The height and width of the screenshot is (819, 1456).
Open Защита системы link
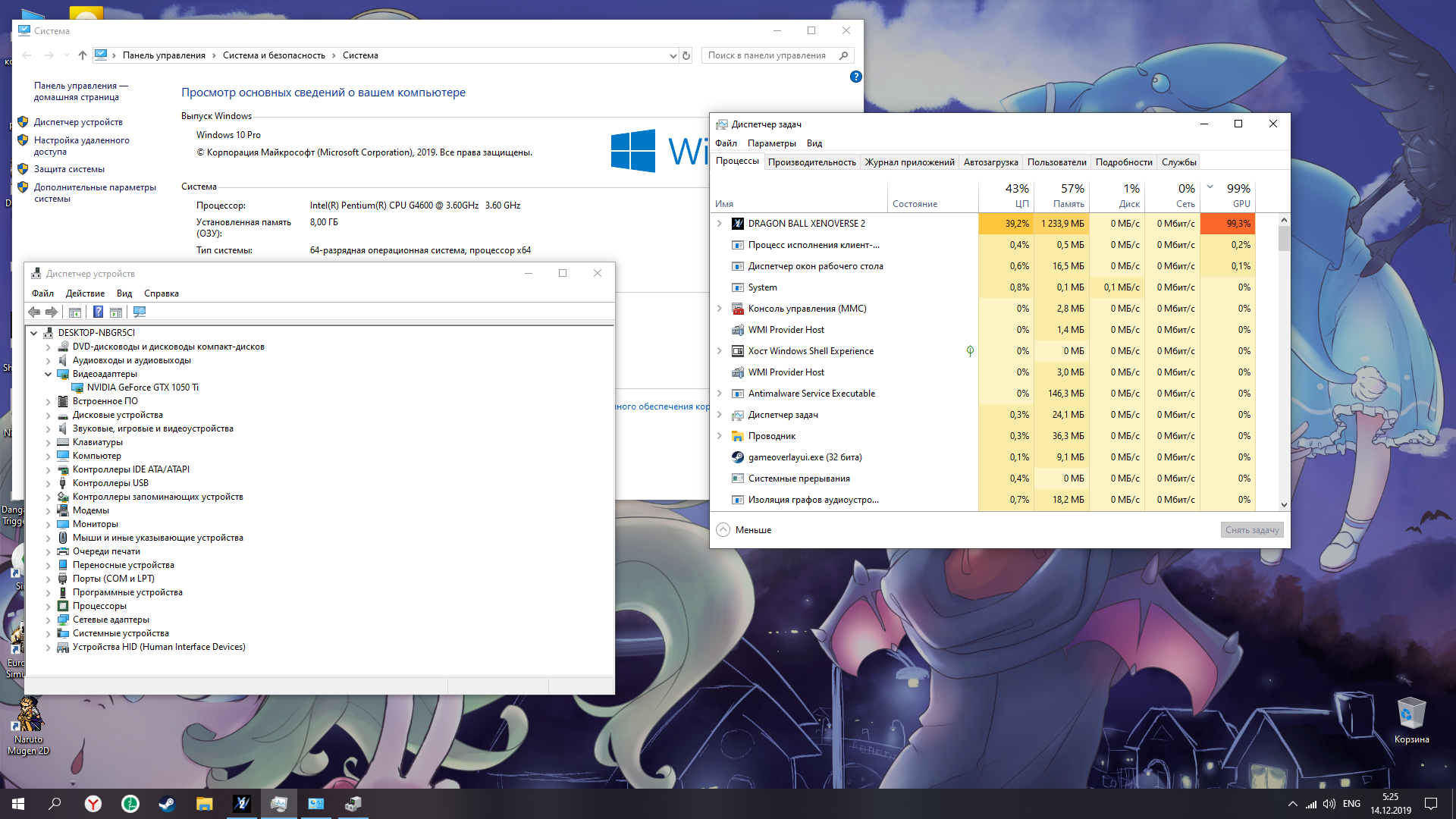coord(69,169)
